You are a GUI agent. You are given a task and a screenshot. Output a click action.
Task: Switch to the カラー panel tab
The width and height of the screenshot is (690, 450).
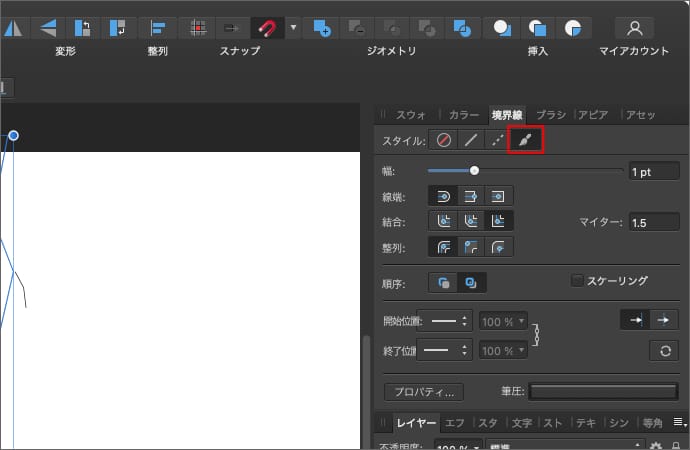click(x=463, y=115)
